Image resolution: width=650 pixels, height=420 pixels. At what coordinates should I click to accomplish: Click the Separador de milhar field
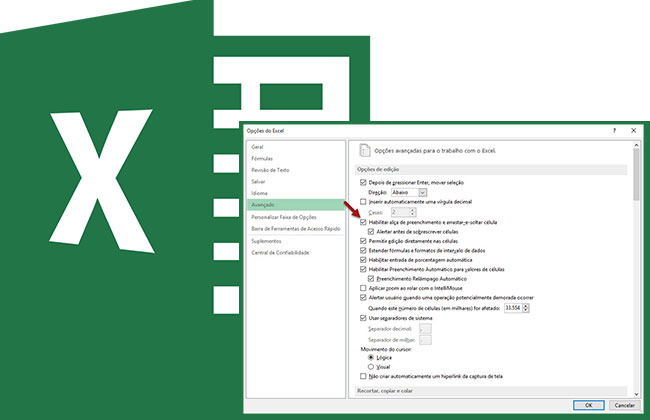tap(425, 340)
